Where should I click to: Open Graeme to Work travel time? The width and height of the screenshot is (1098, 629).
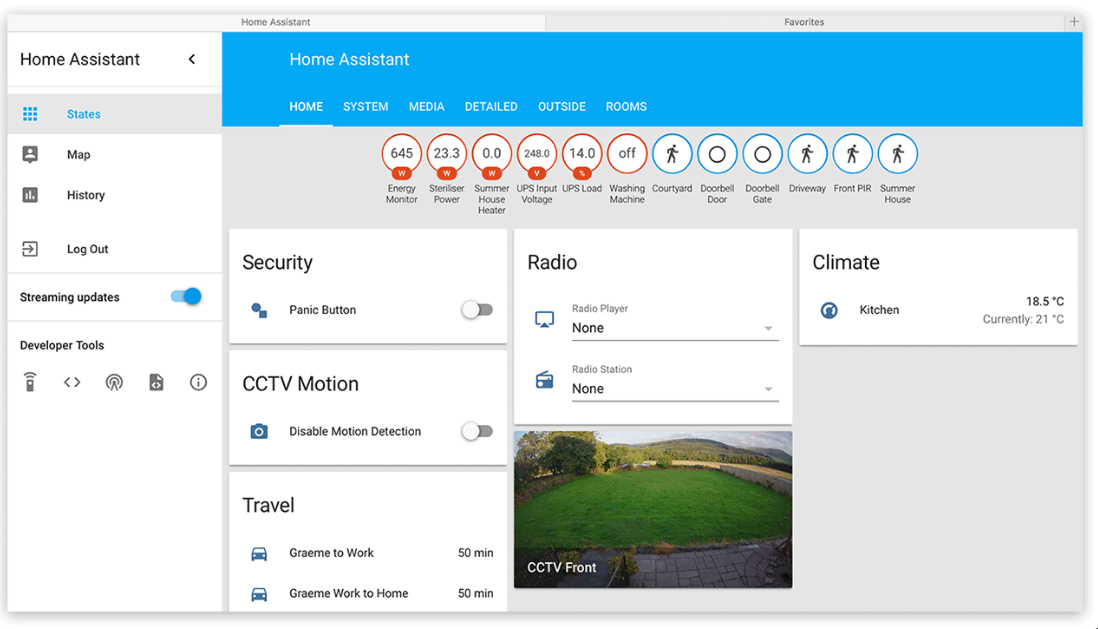click(368, 553)
